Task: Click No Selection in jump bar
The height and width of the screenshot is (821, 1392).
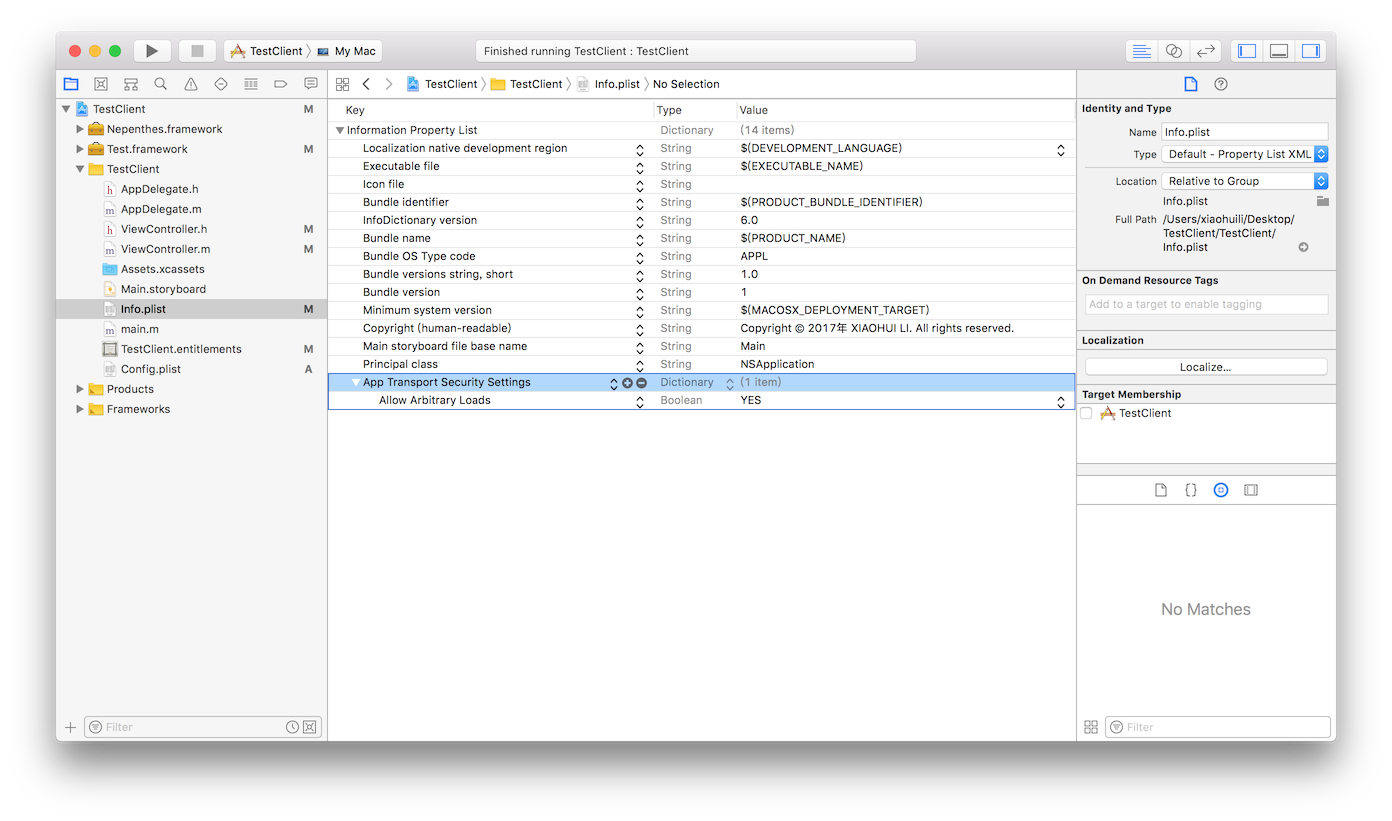Action: point(686,84)
